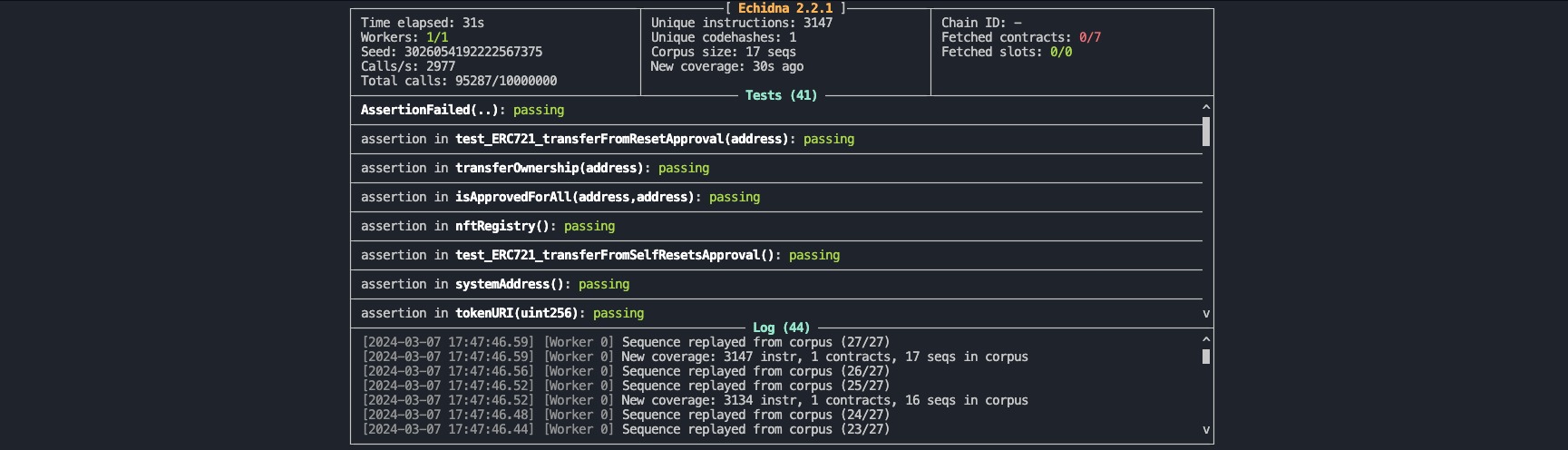Select the nftRegistry() assertion row
Image resolution: width=1568 pixels, height=450 pixels.
pyautogui.click(x=776, y=226)
